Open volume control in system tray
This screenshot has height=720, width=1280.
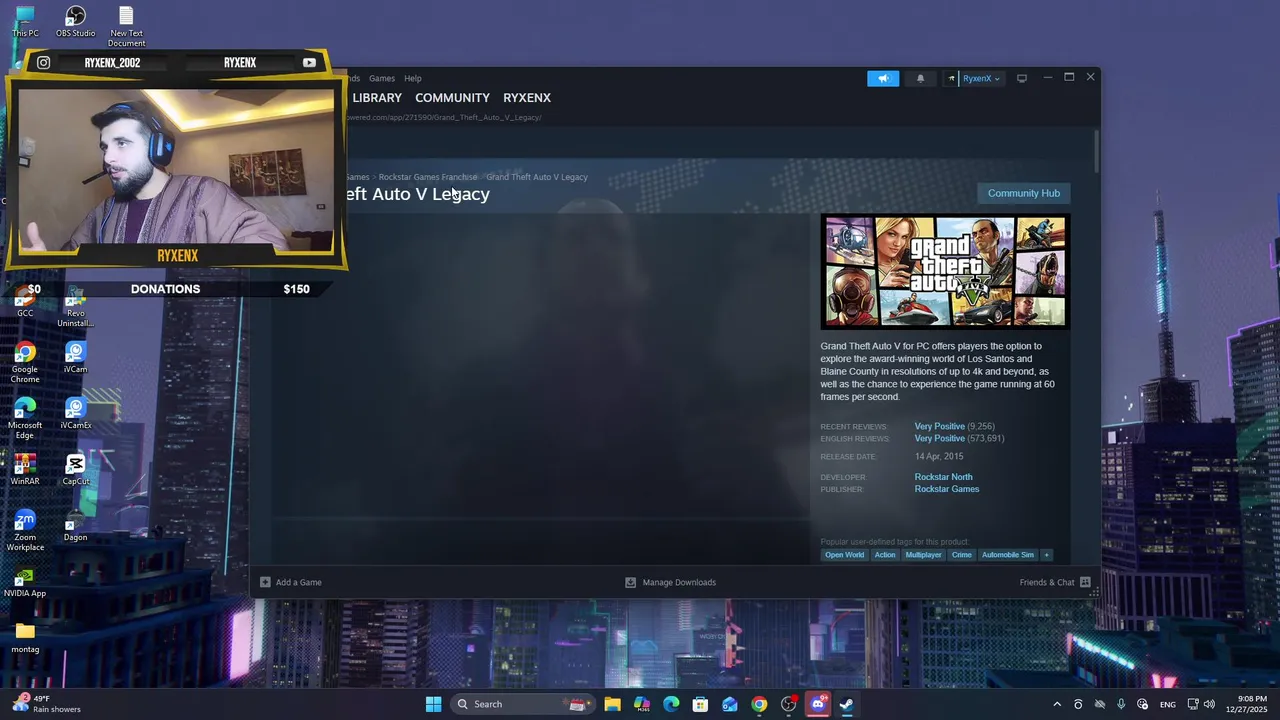point(1209,704)
